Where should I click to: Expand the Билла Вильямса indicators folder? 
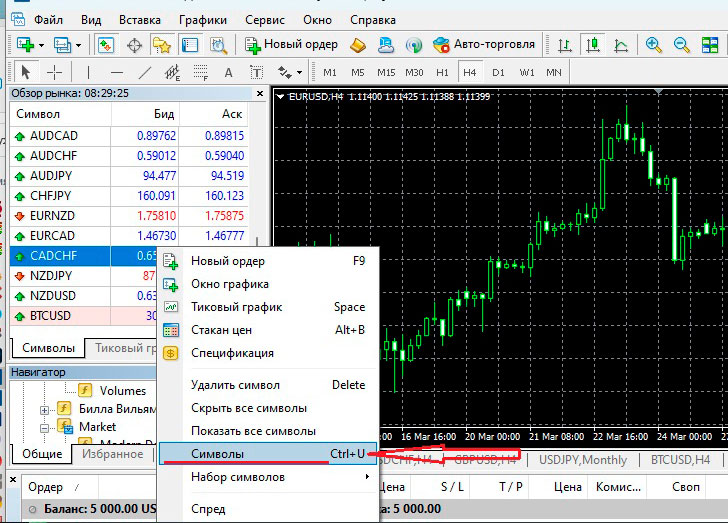click(45, 409)
